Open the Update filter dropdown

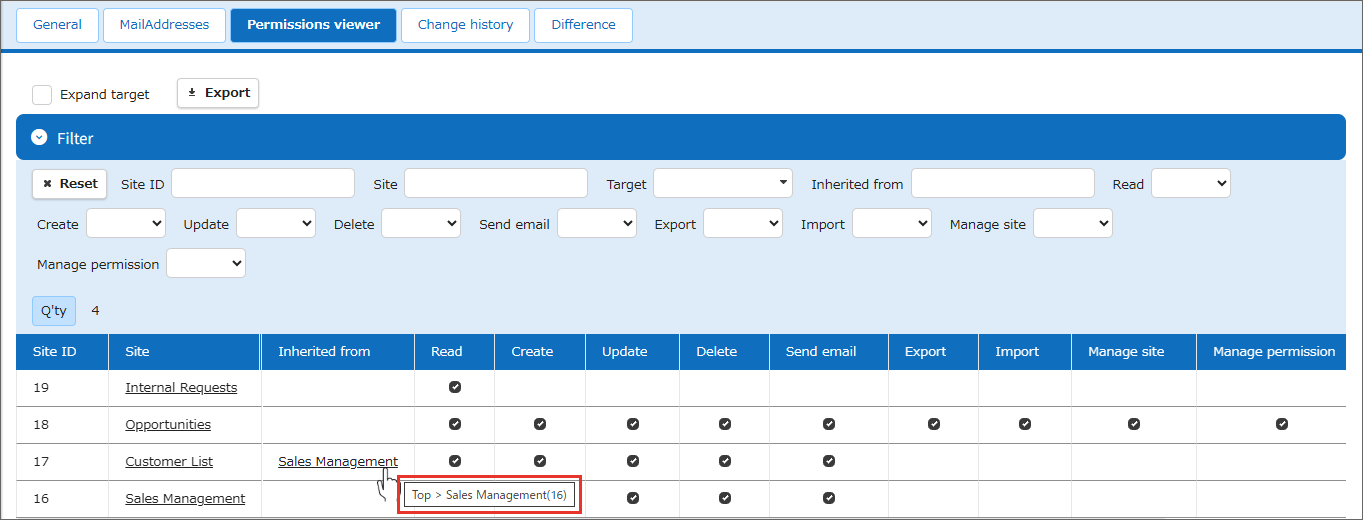click(276, 223)
